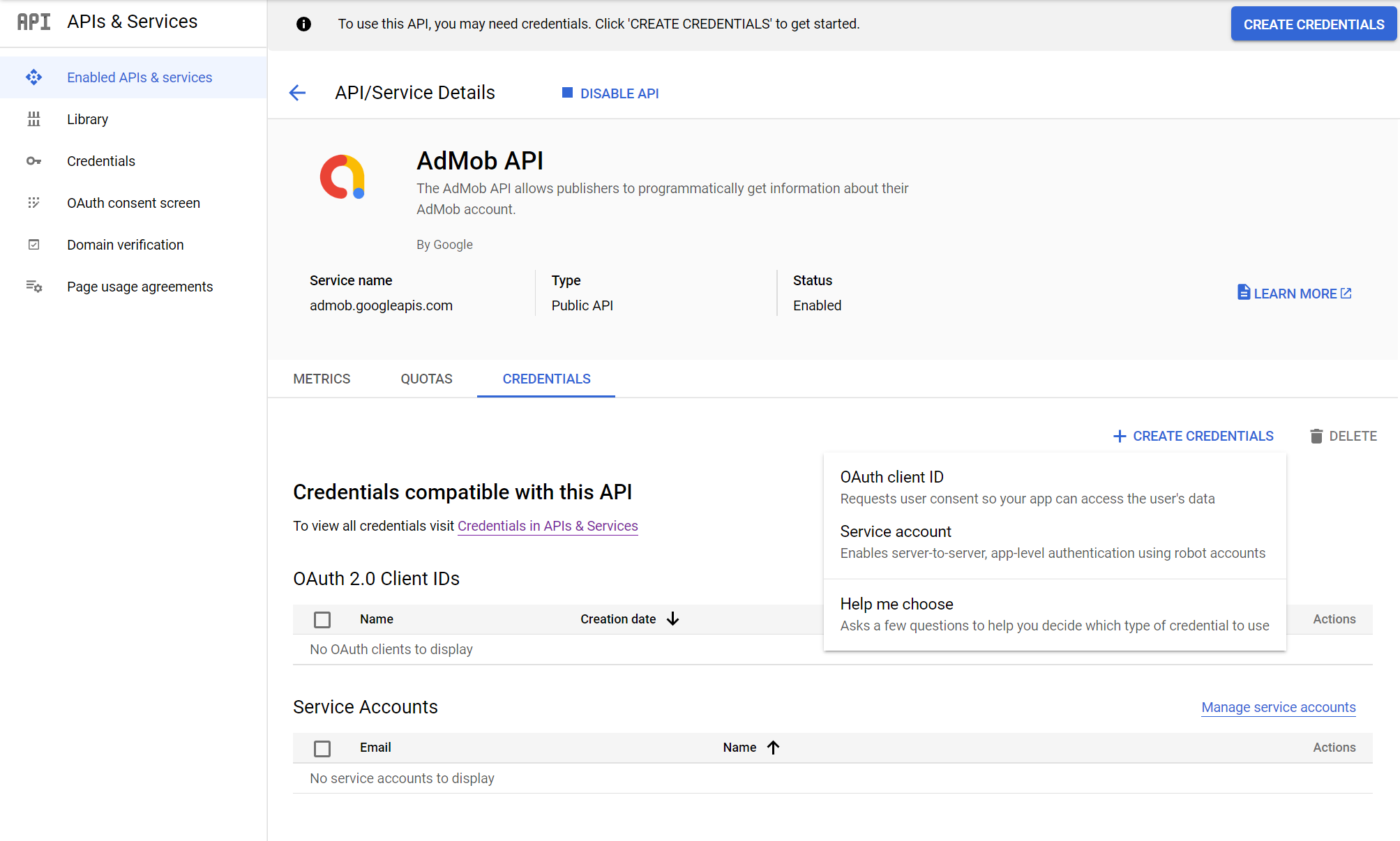Click the DISABLE API button

coord(609,93)
